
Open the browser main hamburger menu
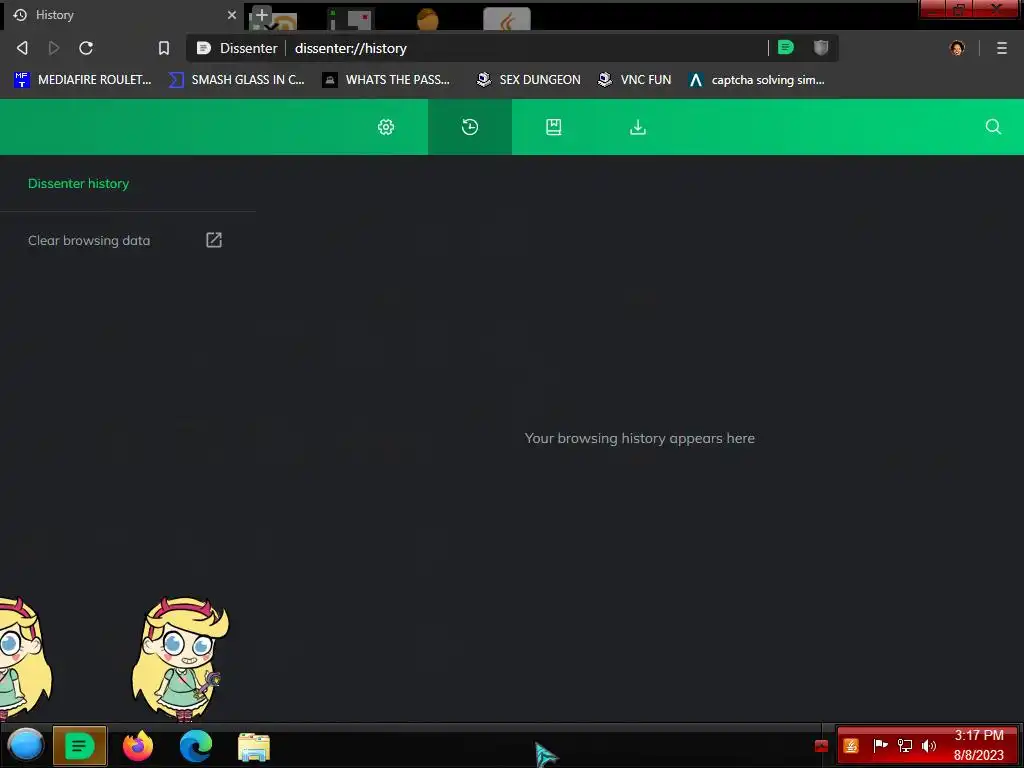point(1002,48)
